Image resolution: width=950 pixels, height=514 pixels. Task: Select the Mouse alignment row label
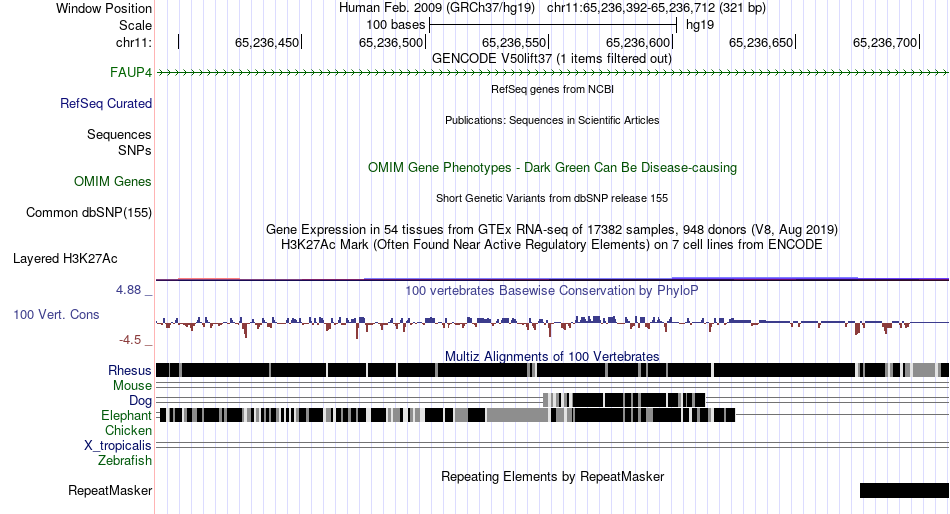pyautogui.click(x=132, y=386)
